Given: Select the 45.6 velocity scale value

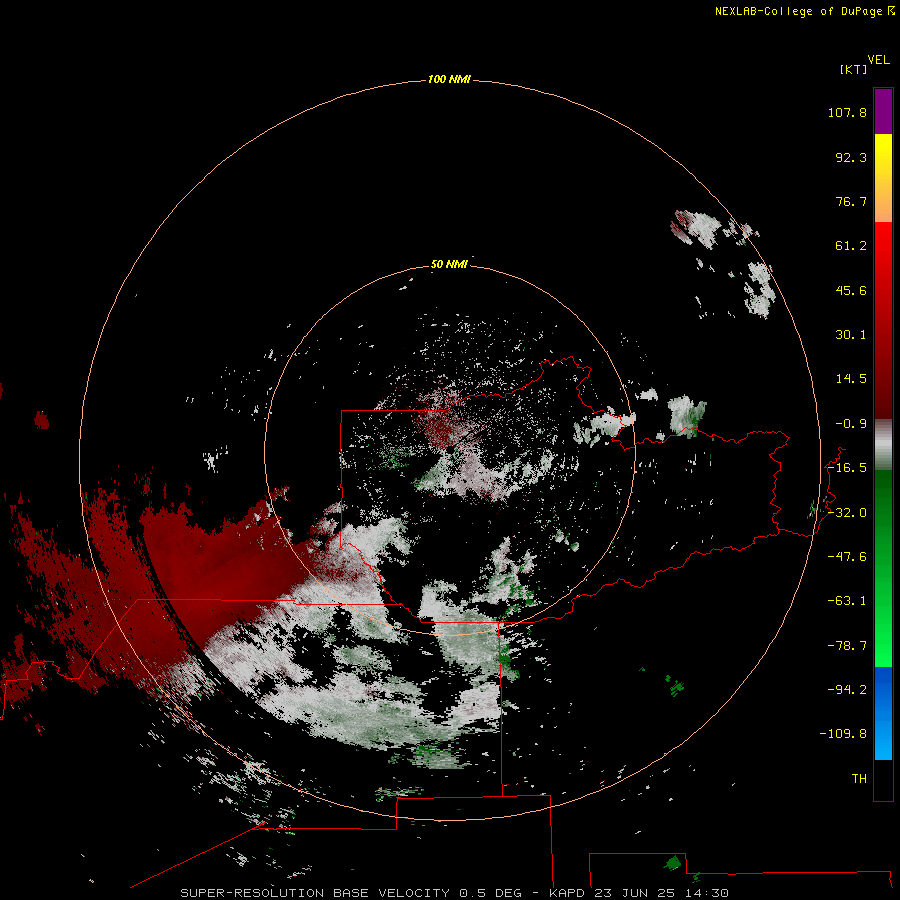Looking at the screenshot, I should click(x=851, y=290).
